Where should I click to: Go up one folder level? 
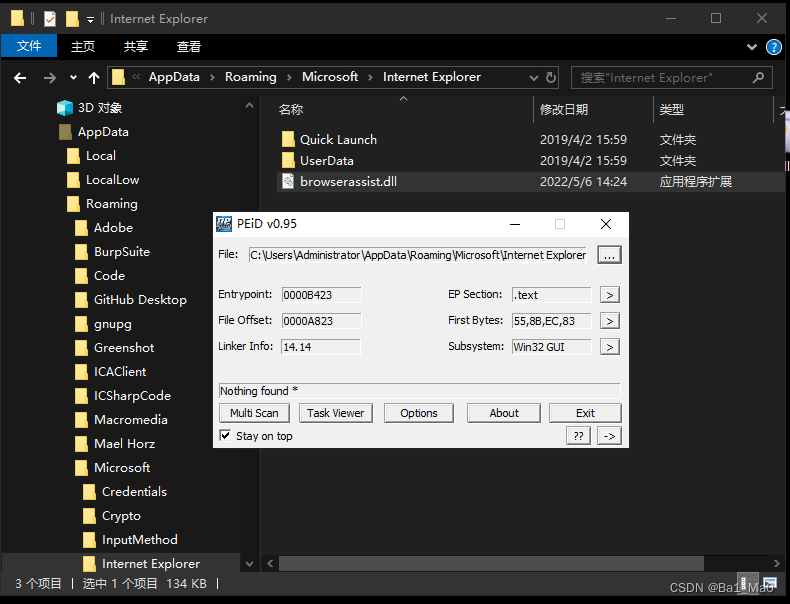[x=94, y=78]
